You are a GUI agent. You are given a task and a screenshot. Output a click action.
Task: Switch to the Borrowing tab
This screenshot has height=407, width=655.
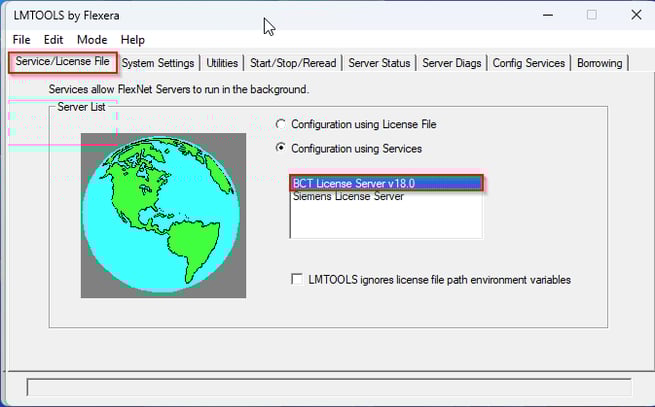(x=599, y=63)
